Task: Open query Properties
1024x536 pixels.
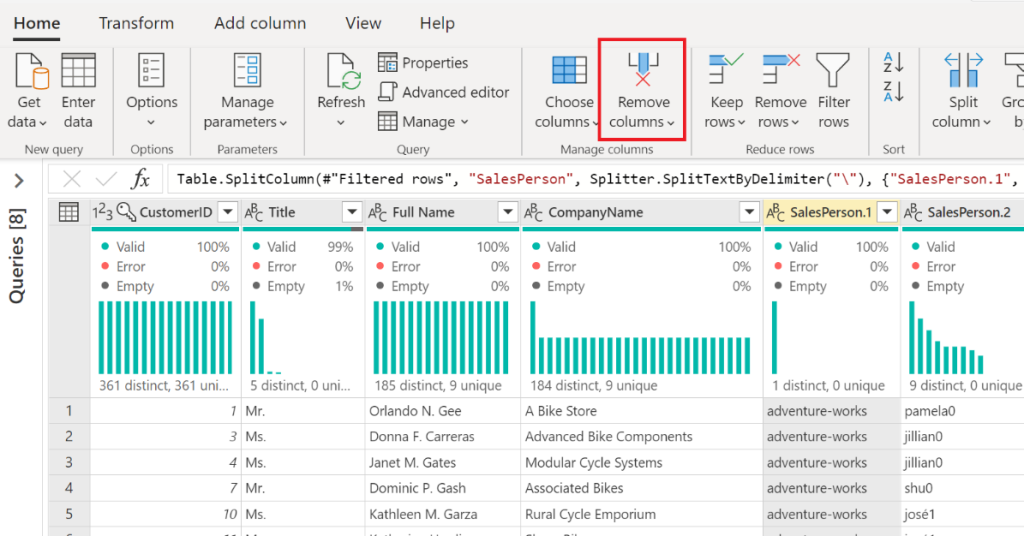Action: (x=423, y=63)
